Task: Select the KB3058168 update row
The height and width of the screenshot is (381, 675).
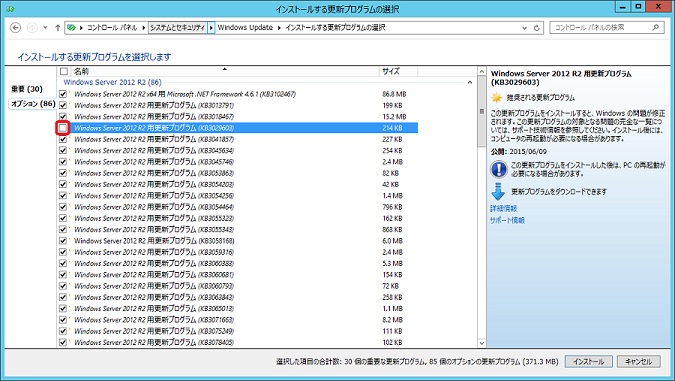Action: pyautogui.click(x=238, y=241)
